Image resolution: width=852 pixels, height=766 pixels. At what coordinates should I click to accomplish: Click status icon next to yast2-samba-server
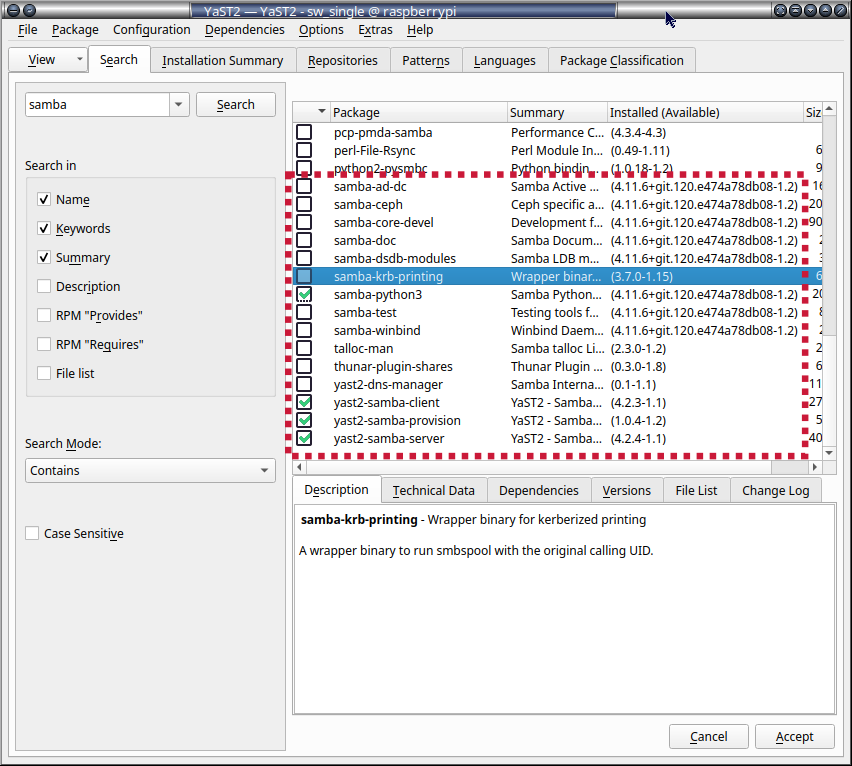click(304, 439)
